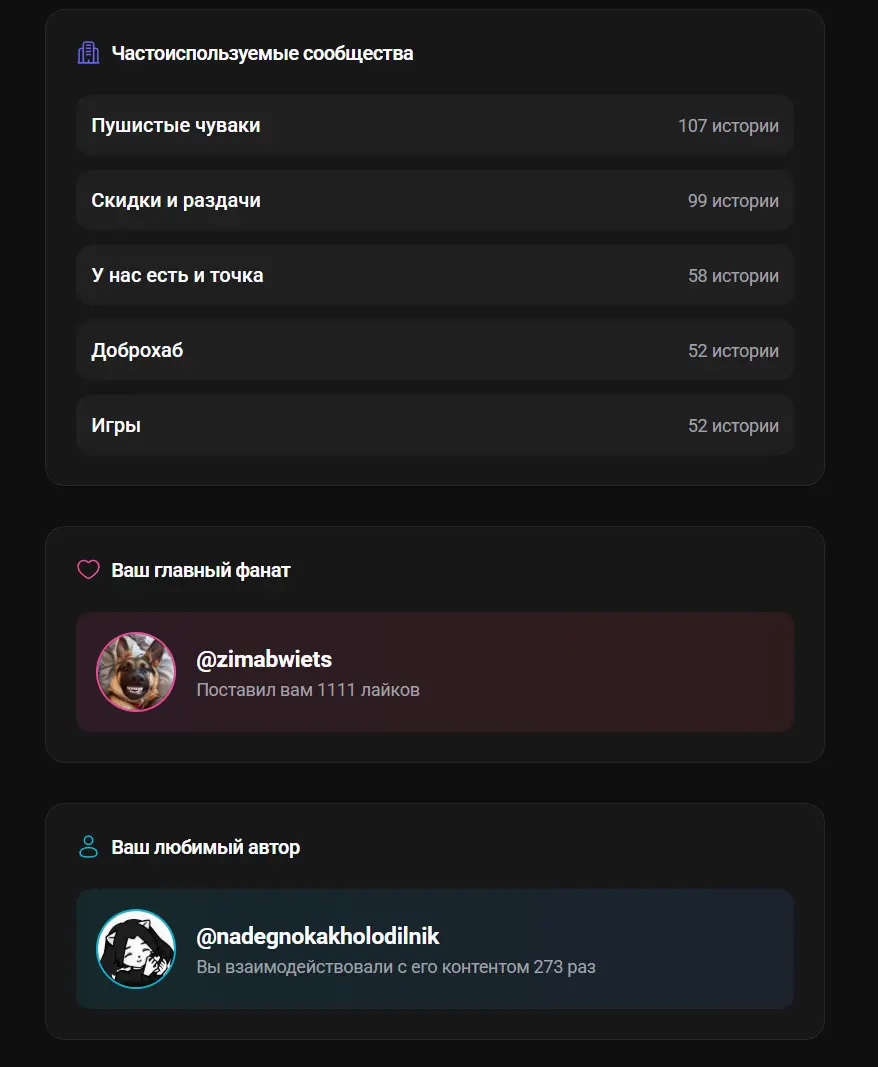The width and height of the screenshot is (878, 1067).
Task: Click the Поставил вам 1111 лайков text
Action: [308, 690]
